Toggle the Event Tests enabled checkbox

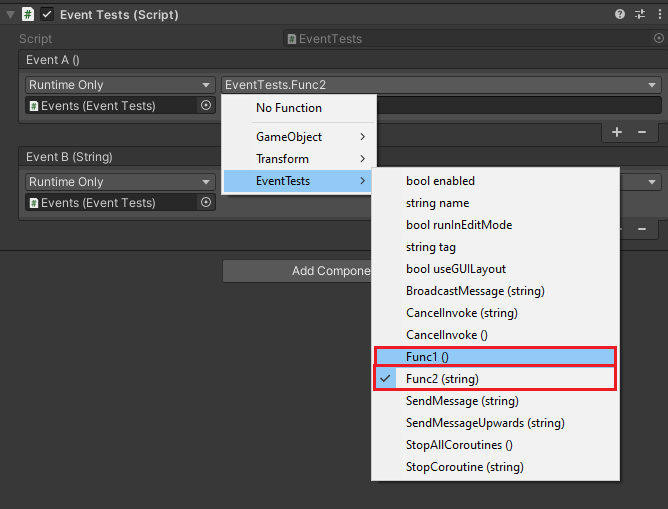[x=47, y=15]
